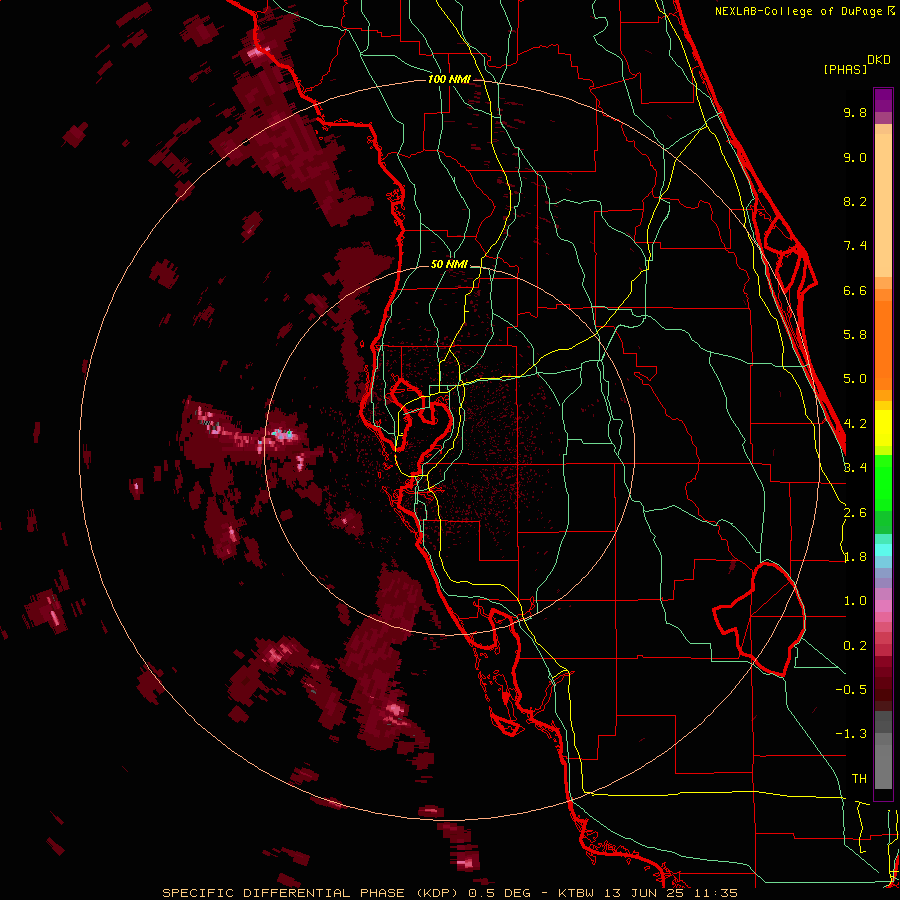The height and width of the screenshot is (900, 900).
Task: Click the 50 NMI range ring label
Action: pyautogui.click(x=449, y=265)
